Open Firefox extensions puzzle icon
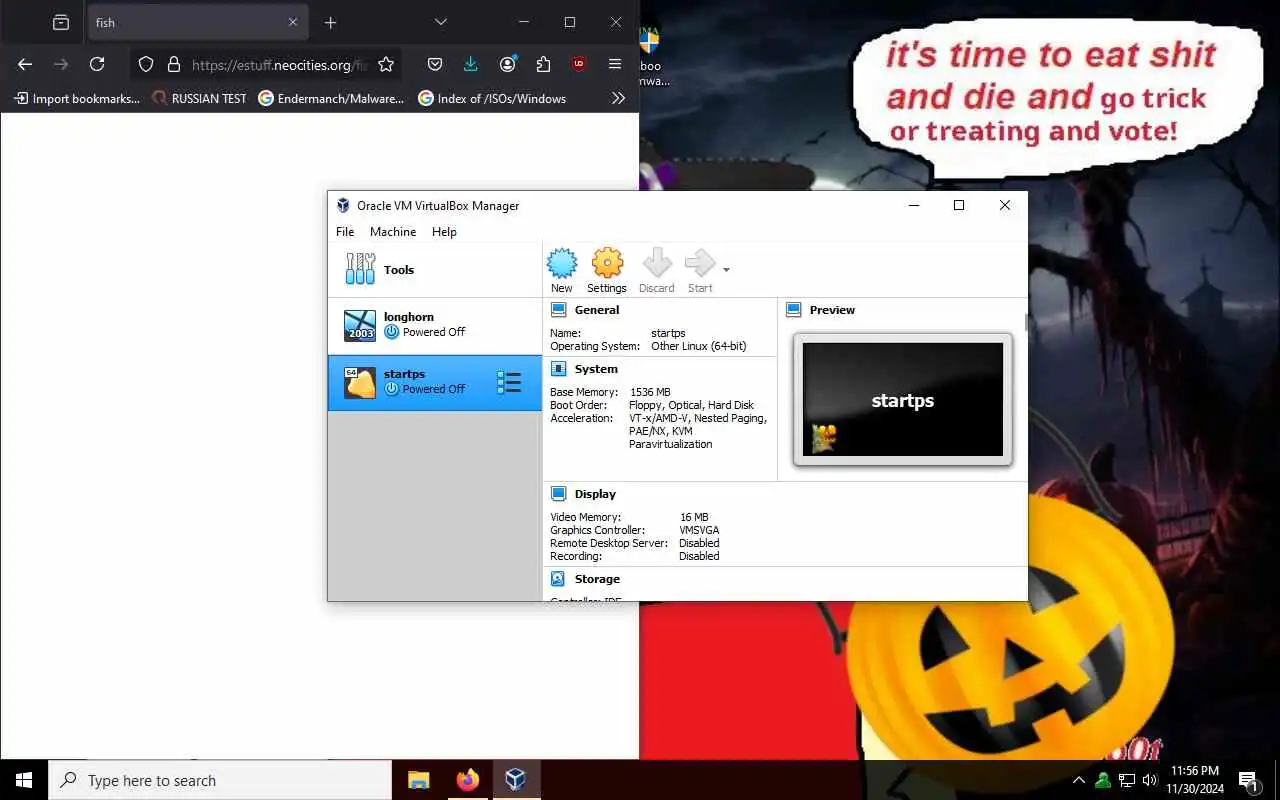The width and height of the screenshot is (1280, 800). click(x=543, y=64)
